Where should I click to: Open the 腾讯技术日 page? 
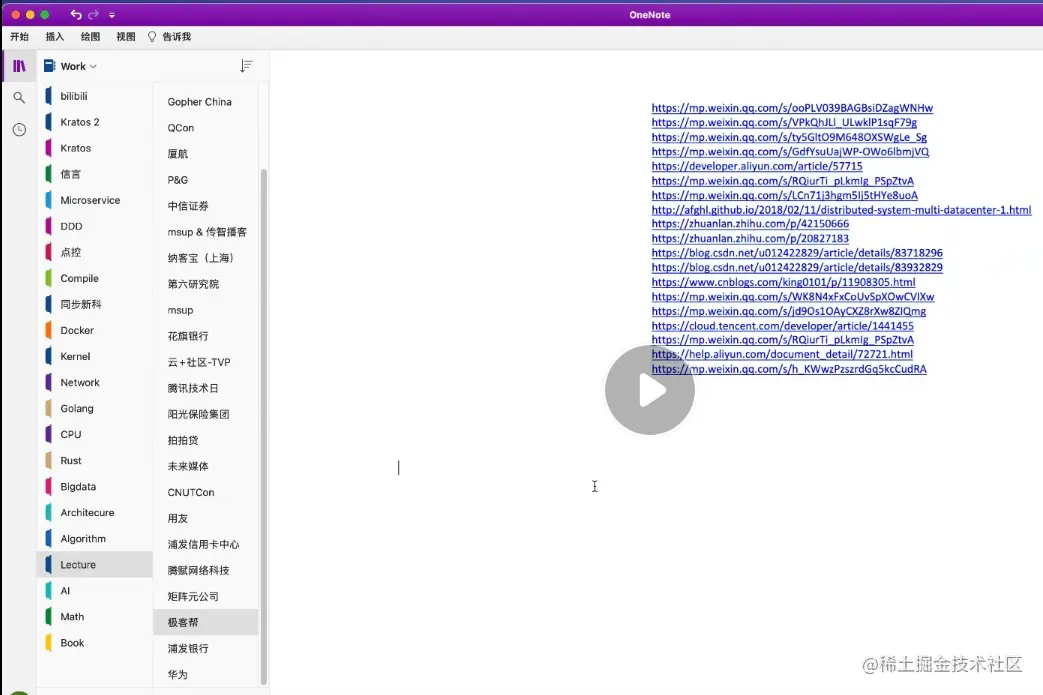[x=206, y=388]
